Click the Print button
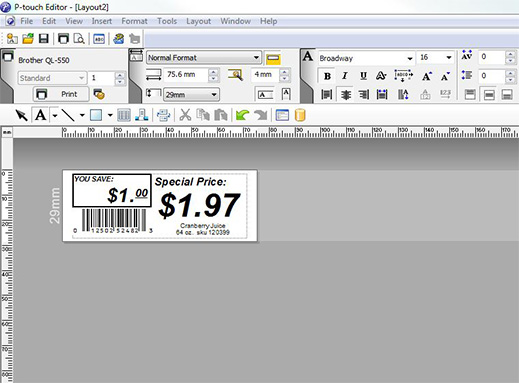Viewport: 519px width, 383px height. pos(61,94)
